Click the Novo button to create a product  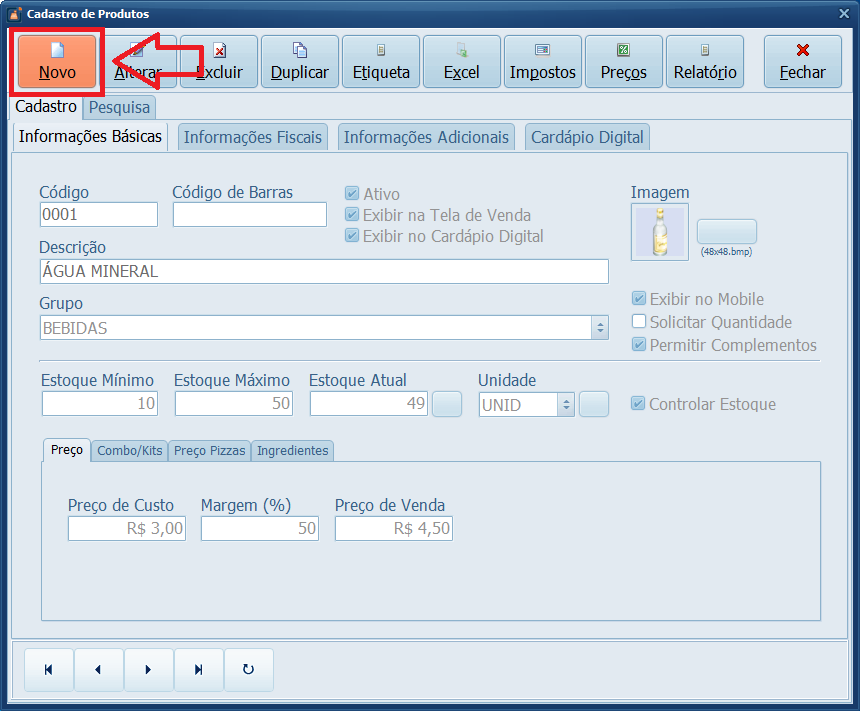56,61
